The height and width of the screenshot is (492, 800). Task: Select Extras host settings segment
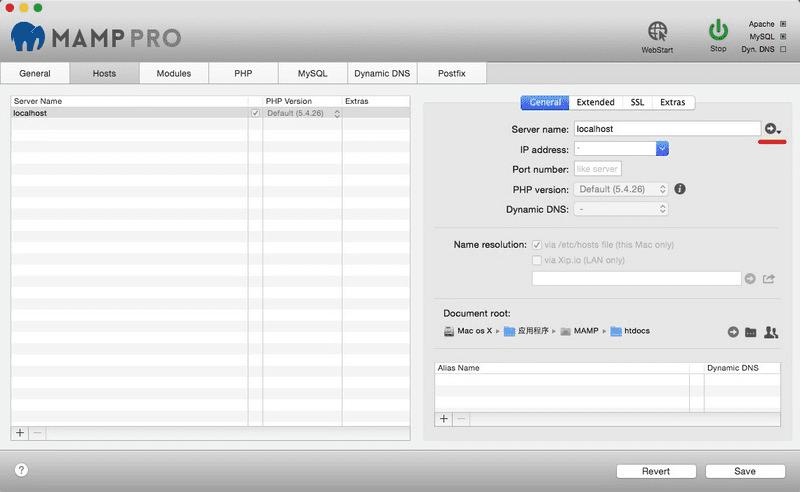(672, 102)
